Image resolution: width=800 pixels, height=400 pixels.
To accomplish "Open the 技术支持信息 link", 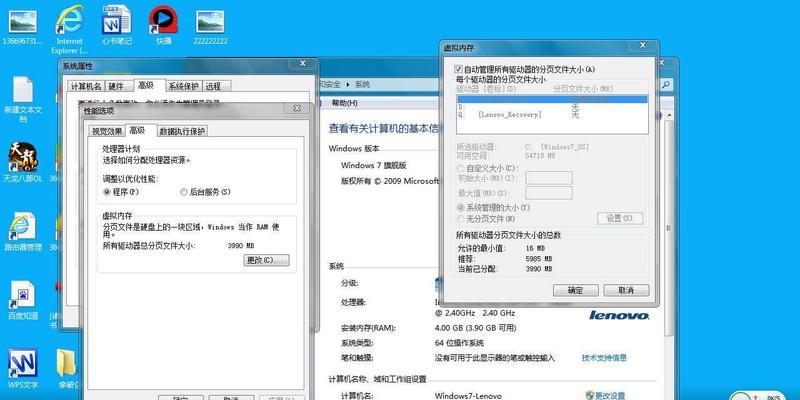I will coord(604,358).
